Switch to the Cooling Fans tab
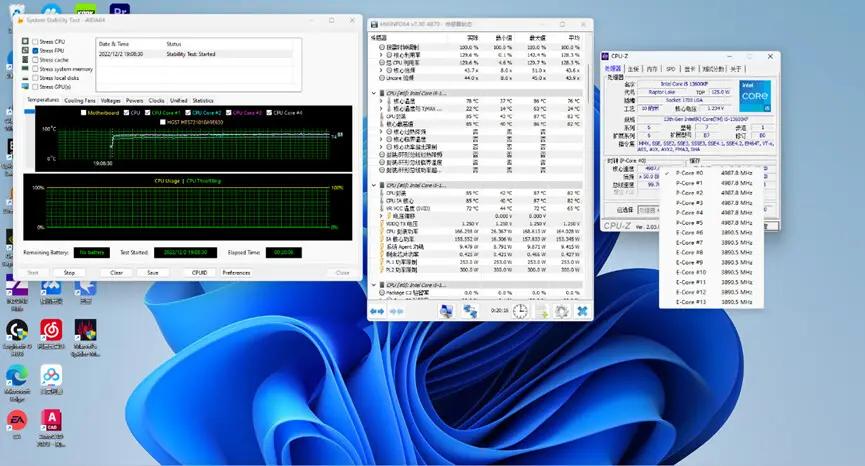Screen dimensions: 865x466 [x=79, y=100]
